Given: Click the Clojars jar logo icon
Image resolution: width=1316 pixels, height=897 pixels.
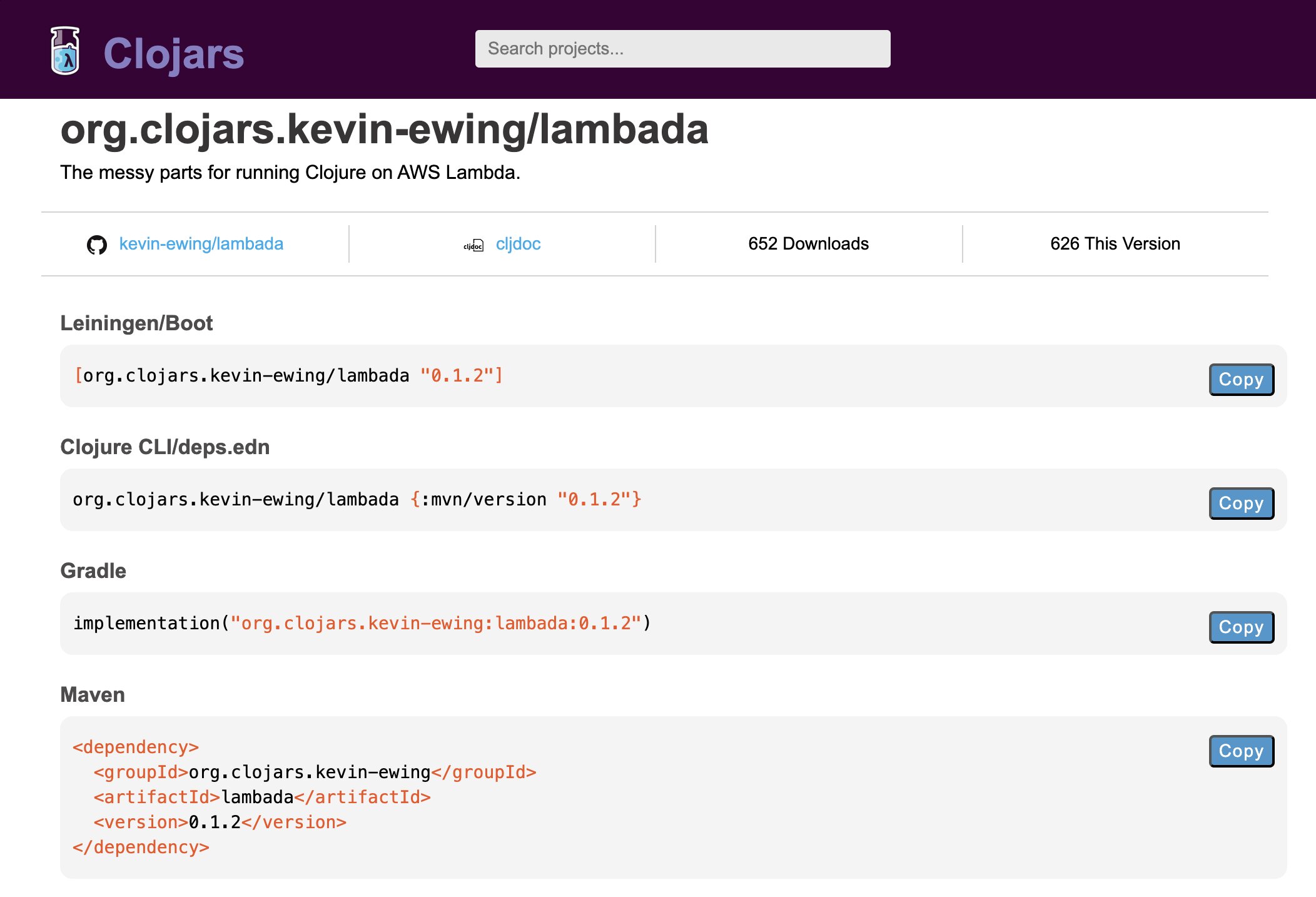Looking at the screenshot, I should tap(65, 51).
